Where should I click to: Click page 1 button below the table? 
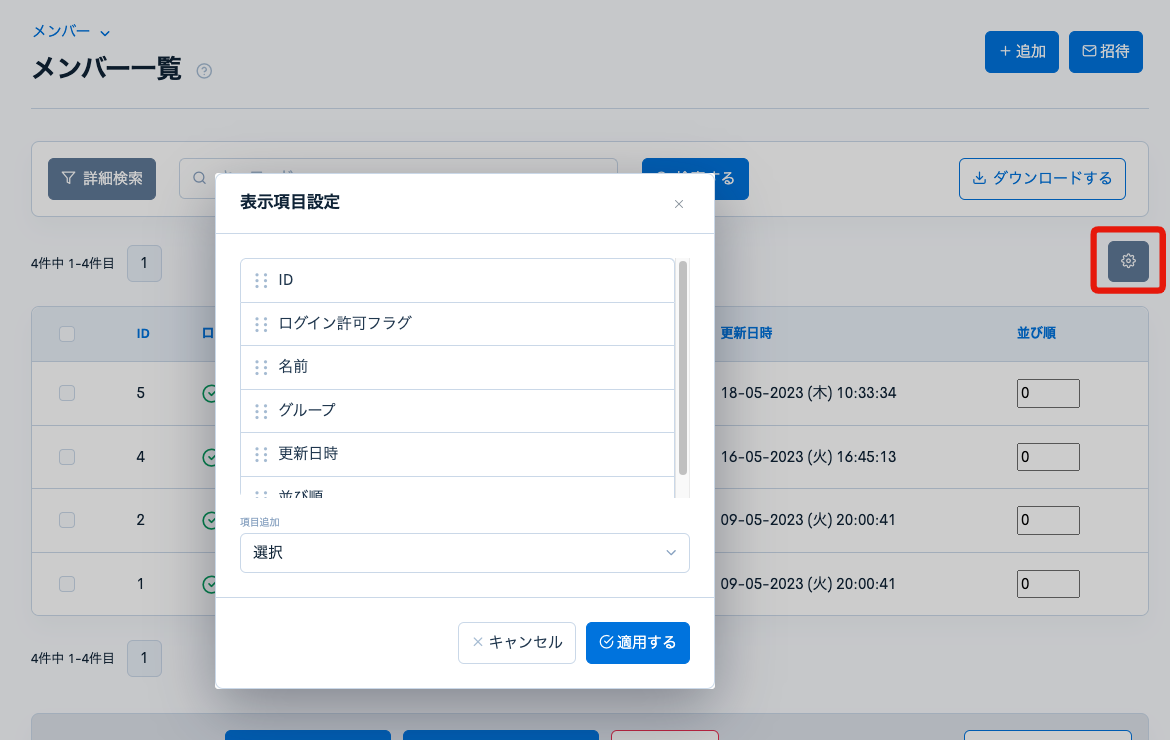(144, 658)
